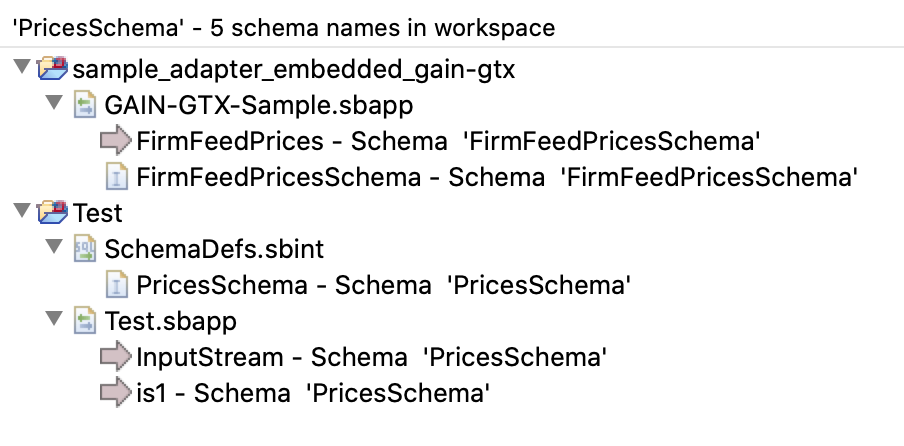Collapse the Test project node
904x446 pixels.
tap(21, 213)
